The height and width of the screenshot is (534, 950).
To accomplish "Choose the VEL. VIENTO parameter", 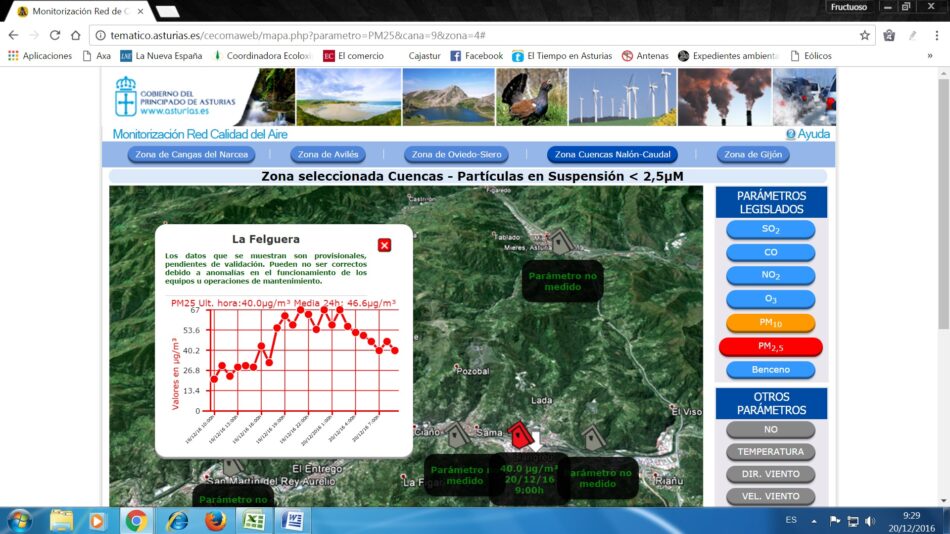I will click(770, 496).
